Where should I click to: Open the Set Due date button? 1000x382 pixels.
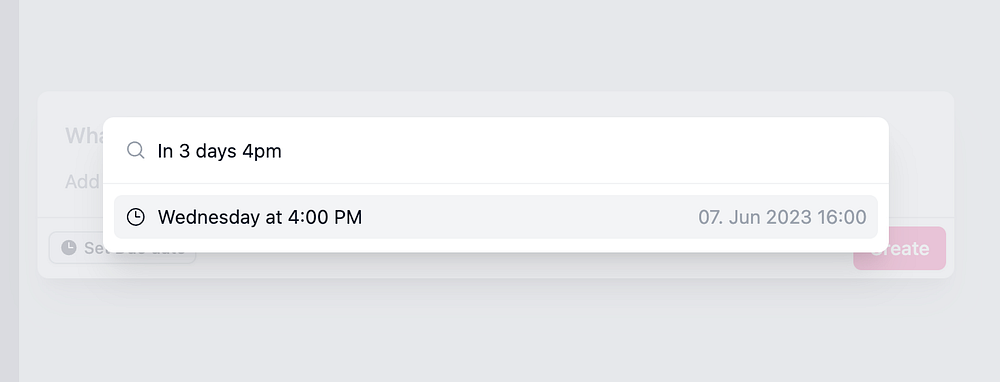click(122, 247)
